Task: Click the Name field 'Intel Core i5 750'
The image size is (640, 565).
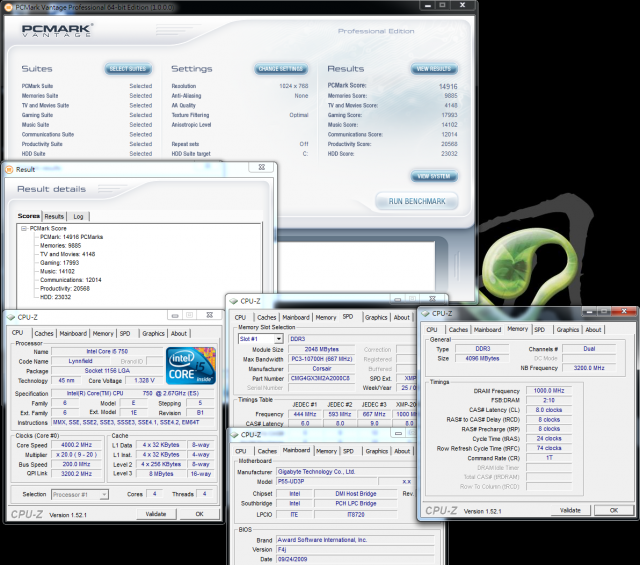Action: 107,351
